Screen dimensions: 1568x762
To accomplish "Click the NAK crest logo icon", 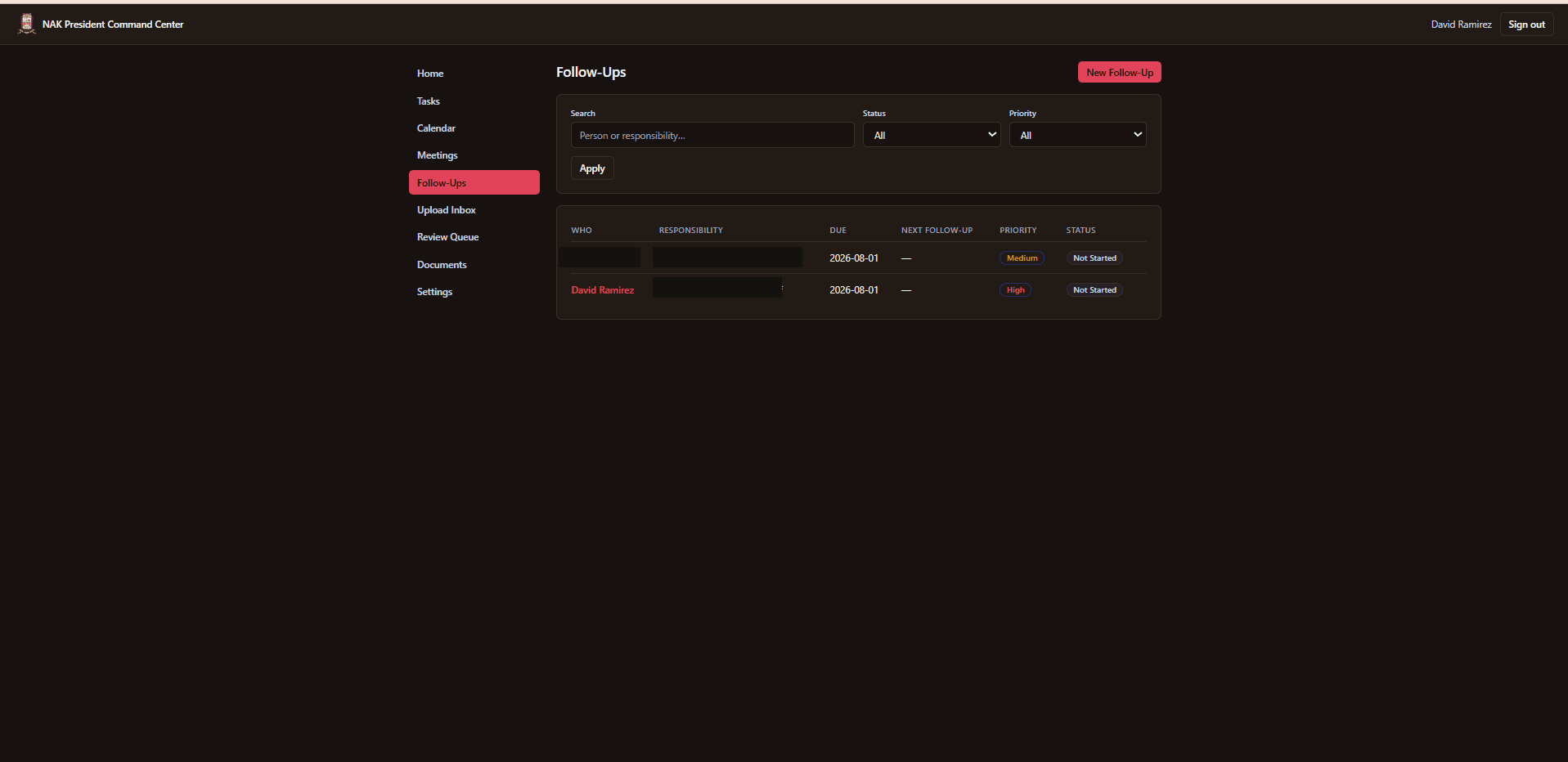I will tap(27, 24).
